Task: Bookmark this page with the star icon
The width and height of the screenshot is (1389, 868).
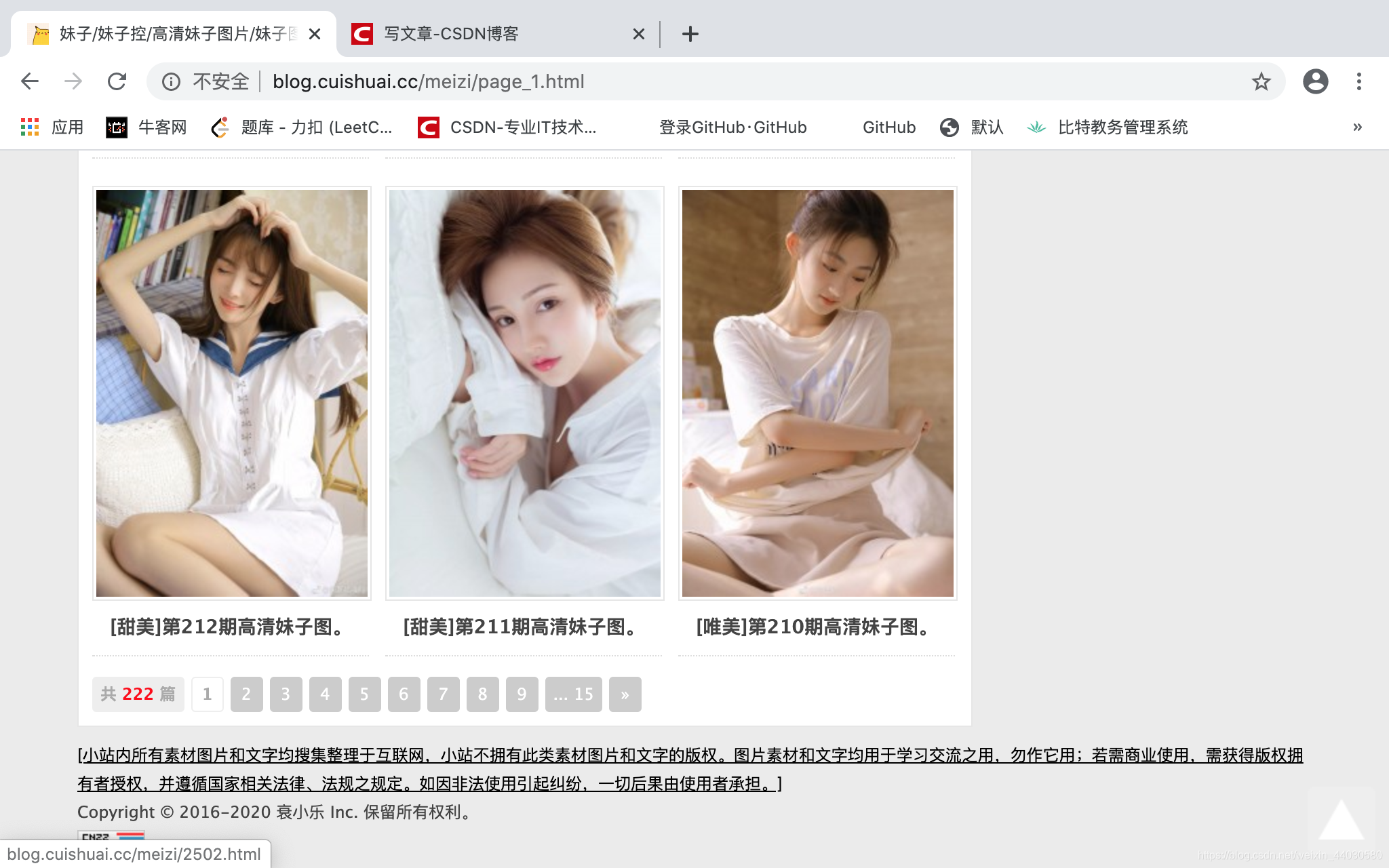Action: (x=1261, y=81)
